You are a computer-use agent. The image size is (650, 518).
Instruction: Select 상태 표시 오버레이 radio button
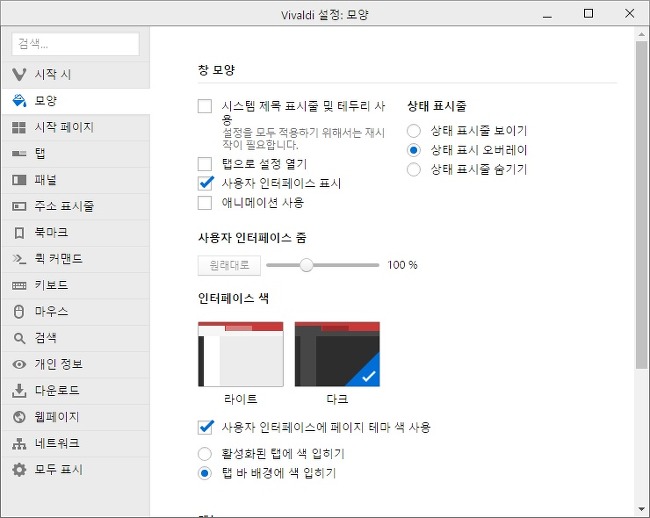(414, 150)
